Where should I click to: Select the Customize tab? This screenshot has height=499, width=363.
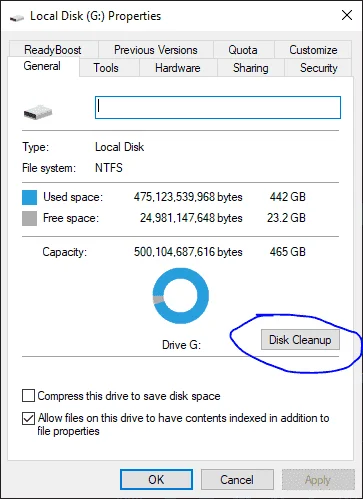click(x=313, y=50)
